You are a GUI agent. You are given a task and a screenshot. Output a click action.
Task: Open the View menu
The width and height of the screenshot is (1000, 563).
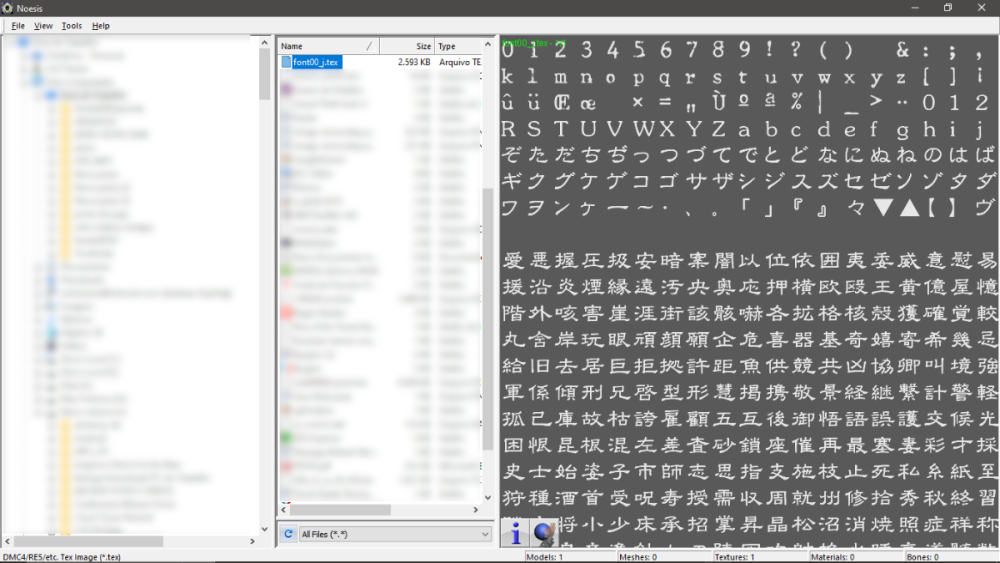coord(43,25)
